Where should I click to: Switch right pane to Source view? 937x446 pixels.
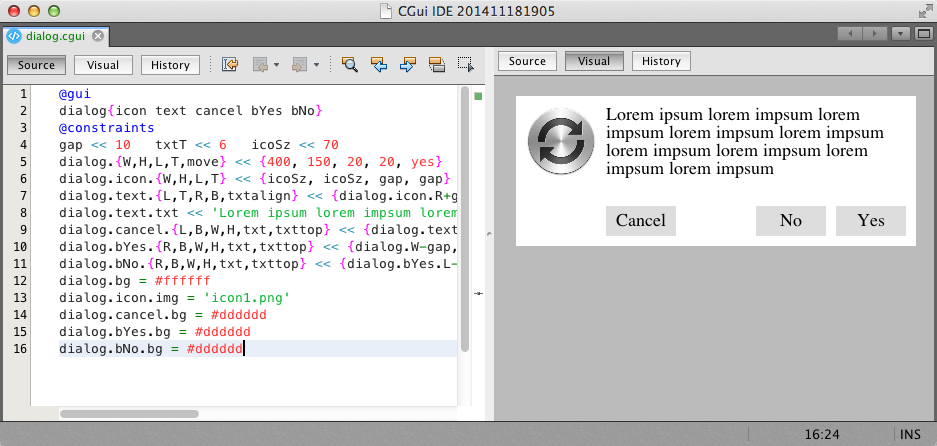[x=527, y=61]
